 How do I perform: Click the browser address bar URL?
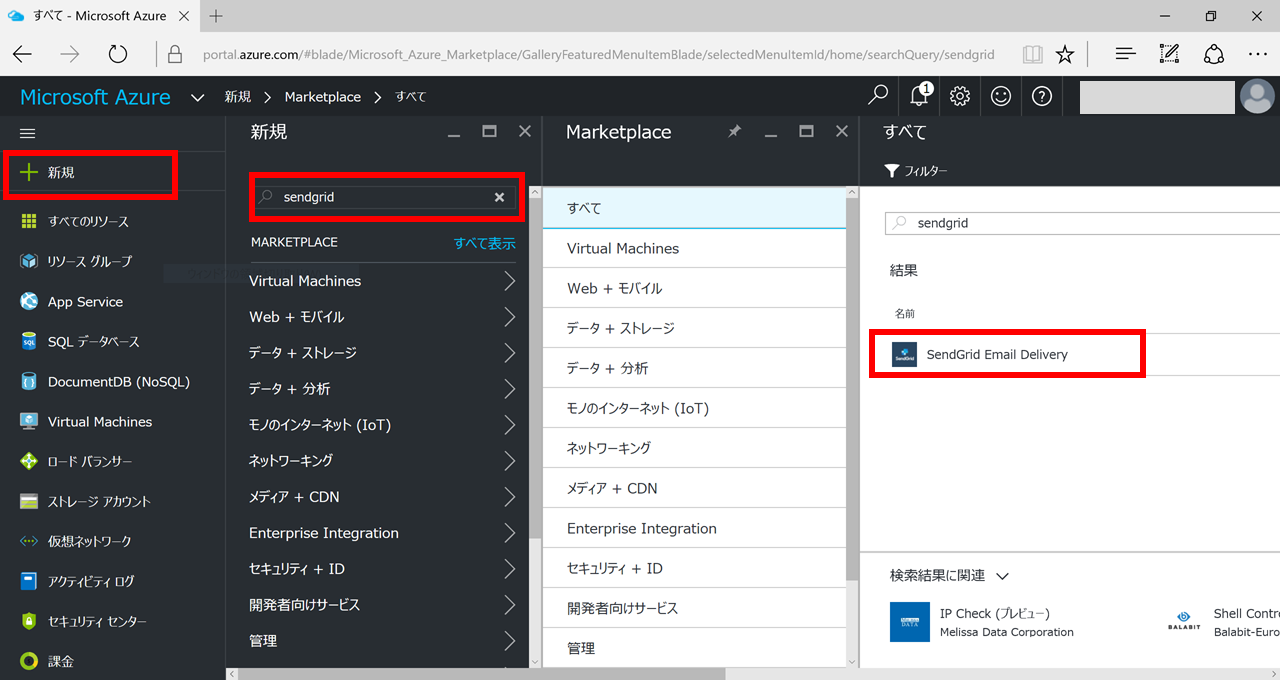[598, 54]
